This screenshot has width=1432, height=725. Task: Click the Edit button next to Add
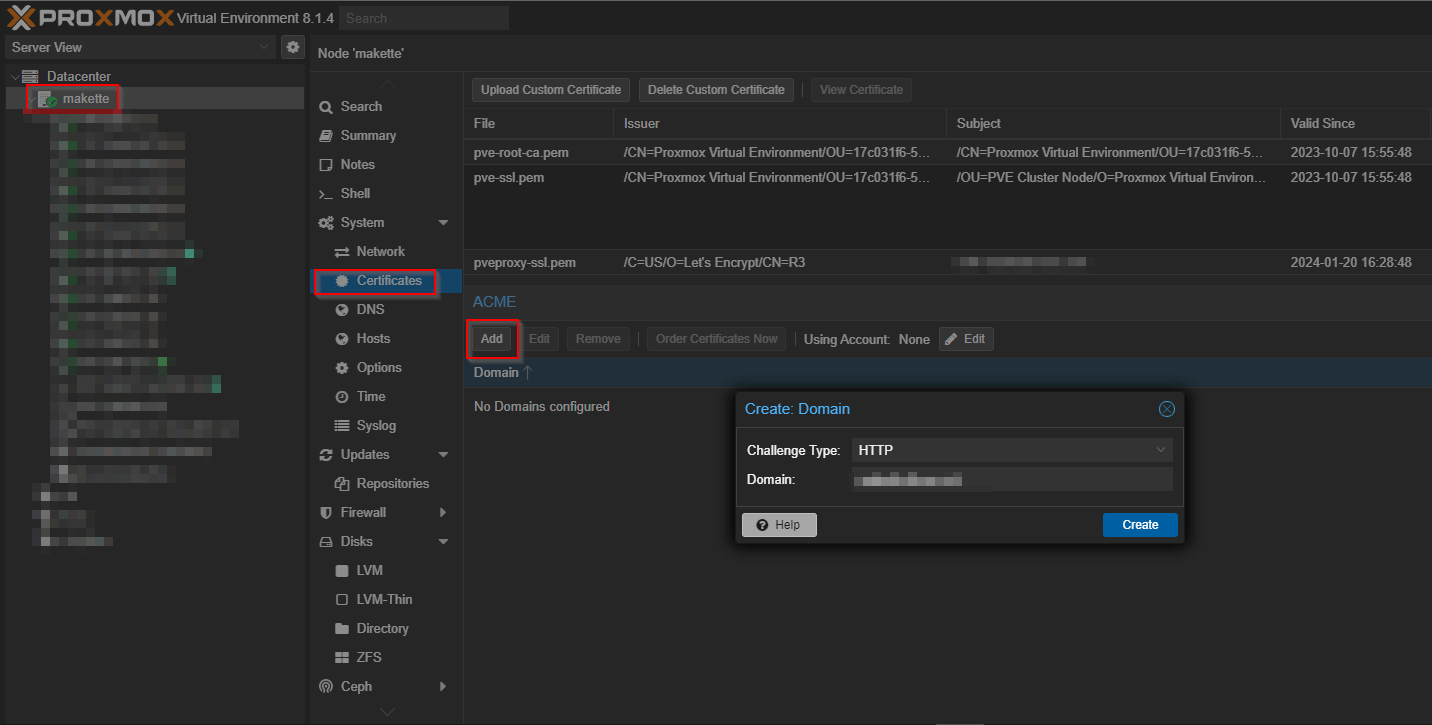click(x=539, y=339)
